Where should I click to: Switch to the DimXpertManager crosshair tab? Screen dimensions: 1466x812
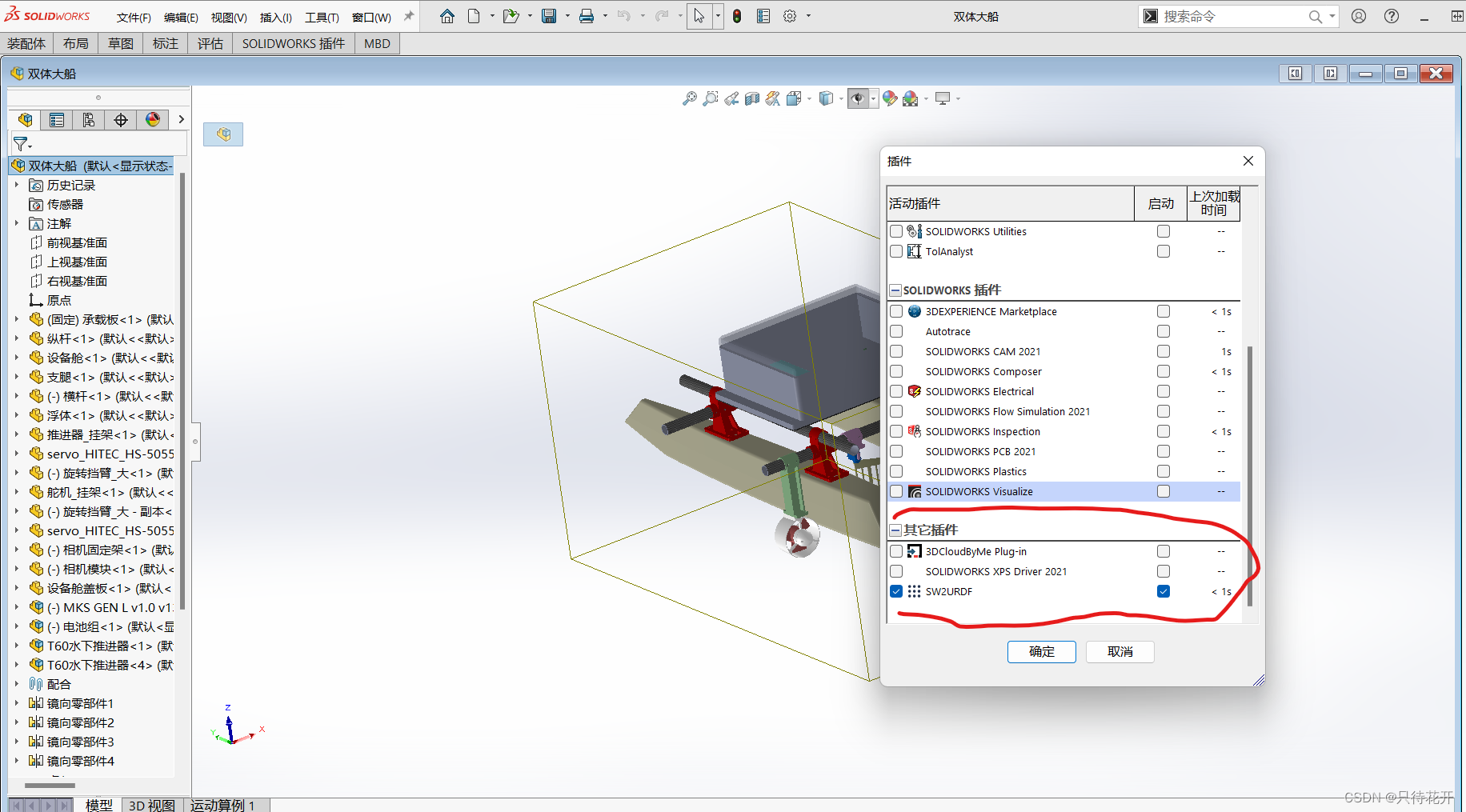click(x=121, y=120)
